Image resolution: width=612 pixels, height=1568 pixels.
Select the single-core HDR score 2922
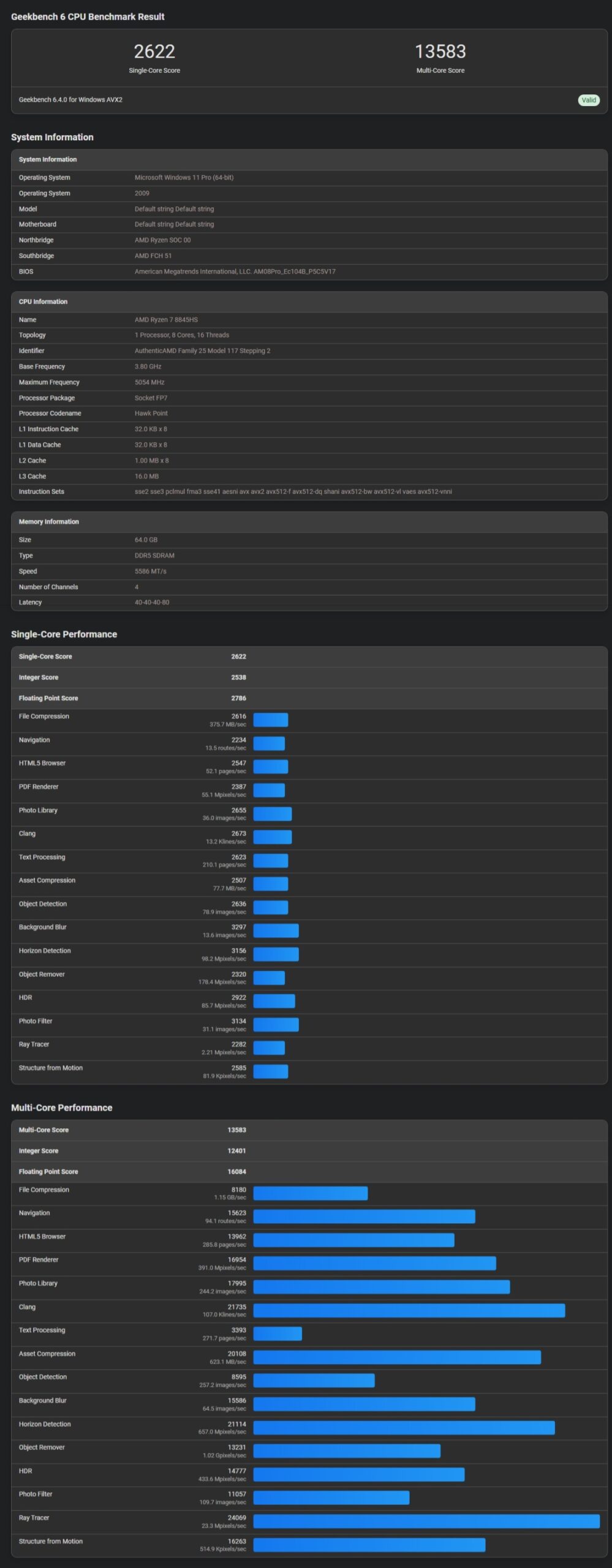[x=238, y=998]
